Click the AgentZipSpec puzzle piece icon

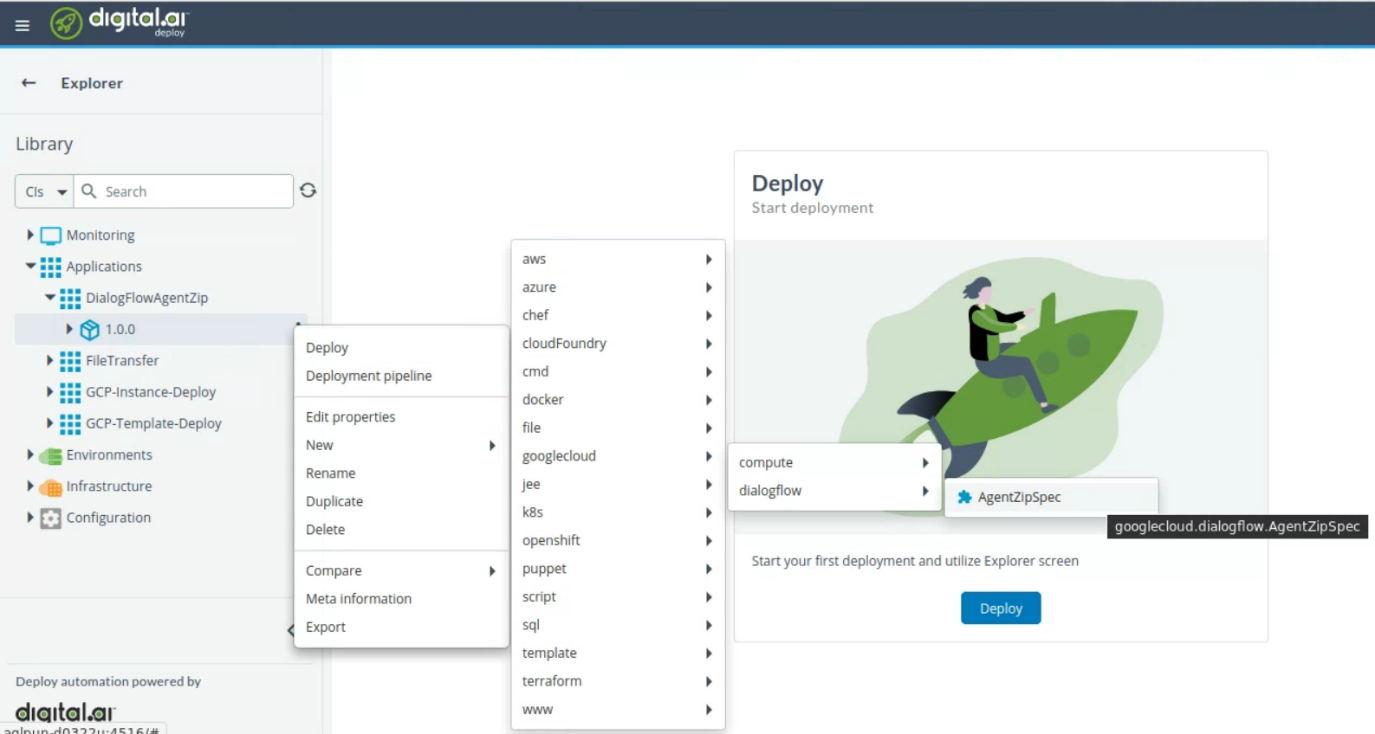pyautogui.click(x=964, y=497)
